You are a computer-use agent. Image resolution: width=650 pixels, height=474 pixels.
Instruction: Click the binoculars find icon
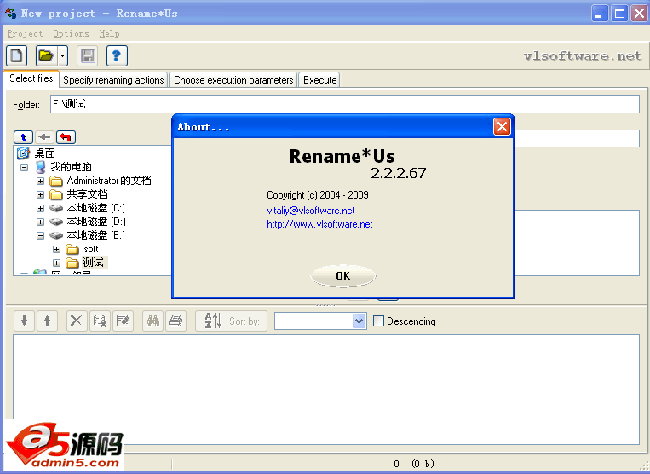point(153,321)
